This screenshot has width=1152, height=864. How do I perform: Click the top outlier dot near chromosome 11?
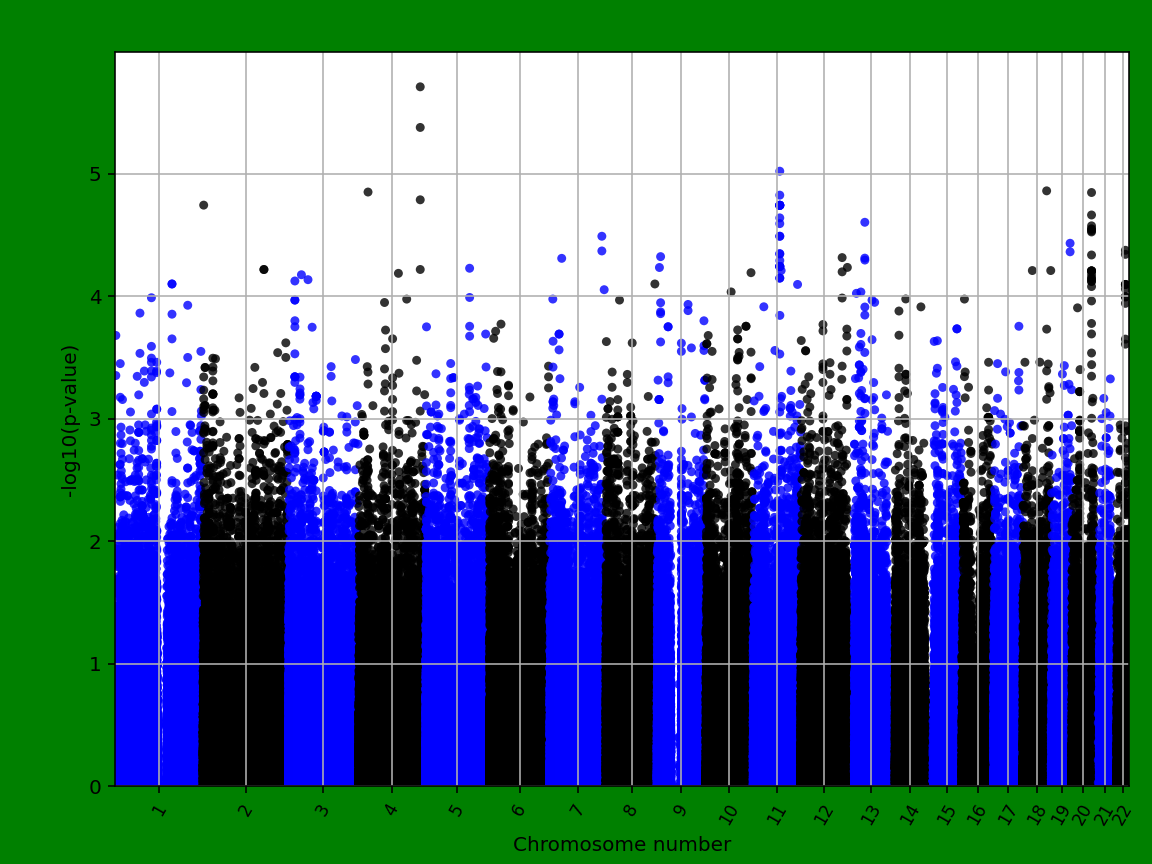tap(779, 169)
